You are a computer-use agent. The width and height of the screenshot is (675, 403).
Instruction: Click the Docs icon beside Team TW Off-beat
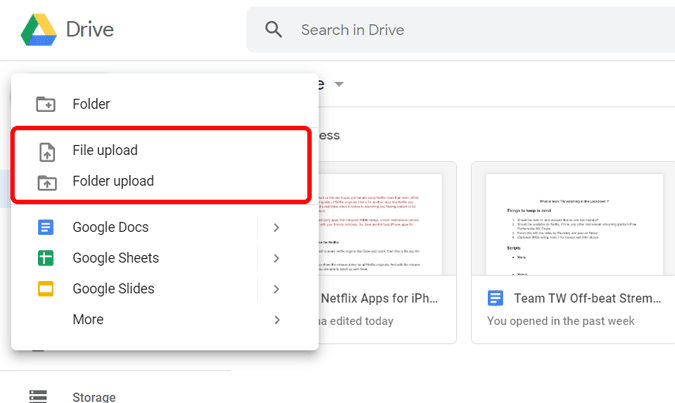pyautogui.click(x=495, y=298)
